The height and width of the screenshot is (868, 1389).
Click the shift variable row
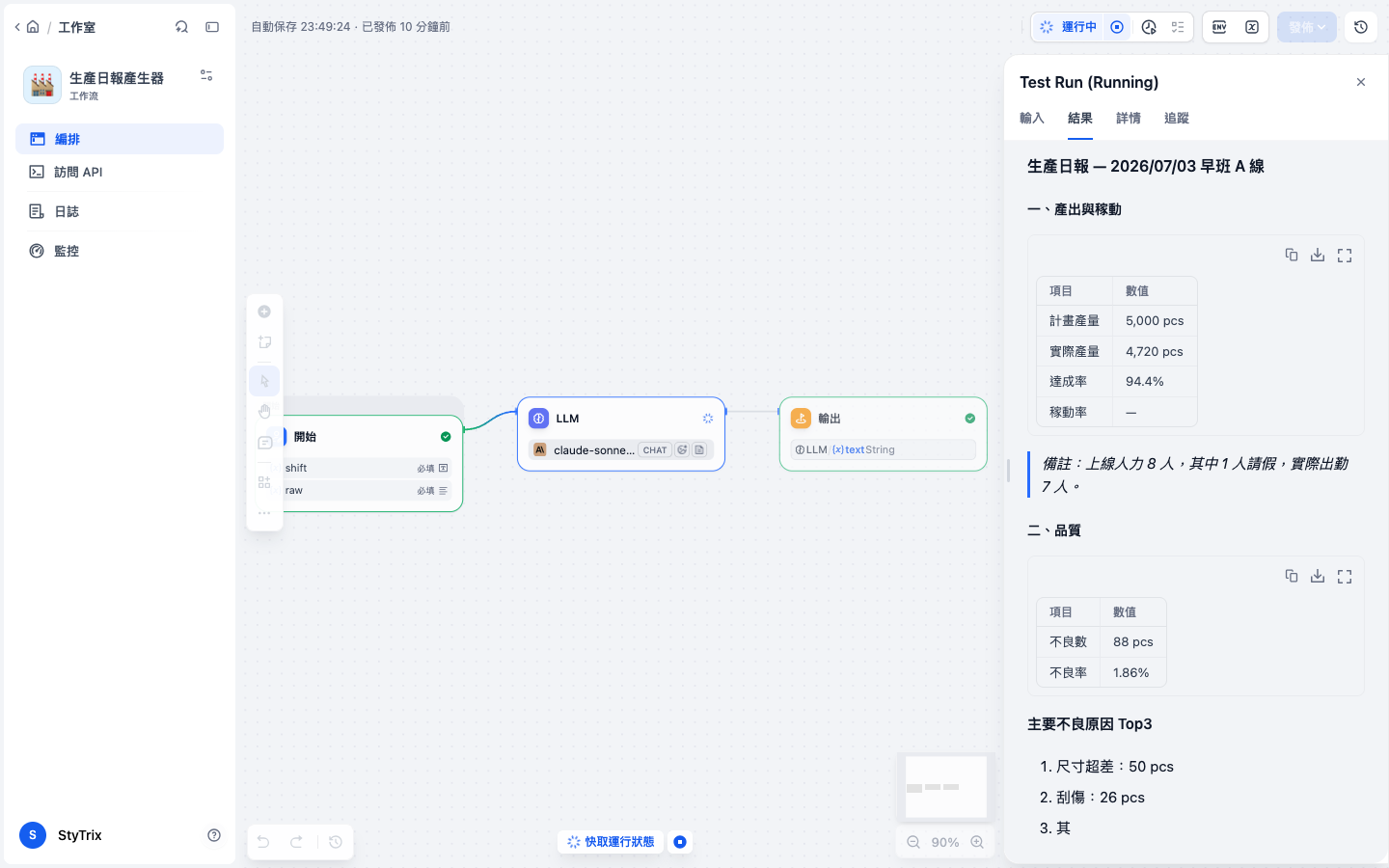pyautogui.click(x=367, y=468)
